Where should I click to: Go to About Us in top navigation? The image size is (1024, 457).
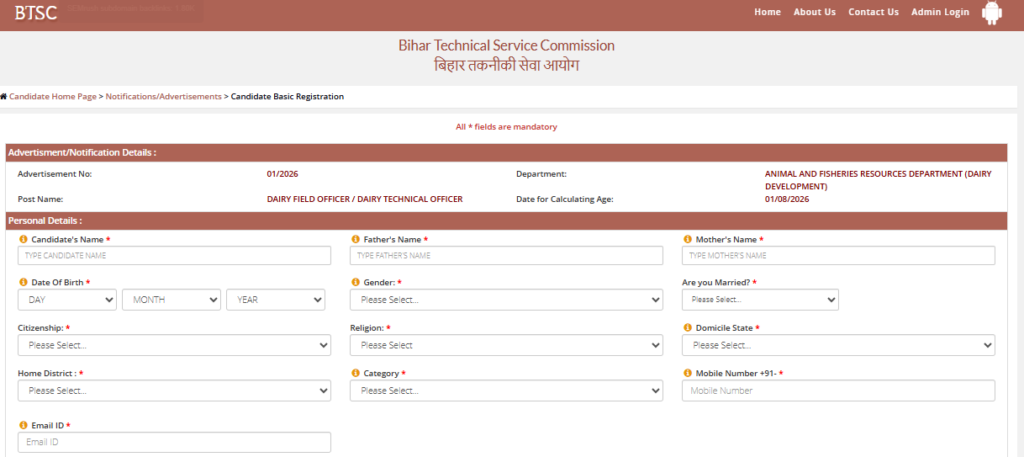coord(814,12)
